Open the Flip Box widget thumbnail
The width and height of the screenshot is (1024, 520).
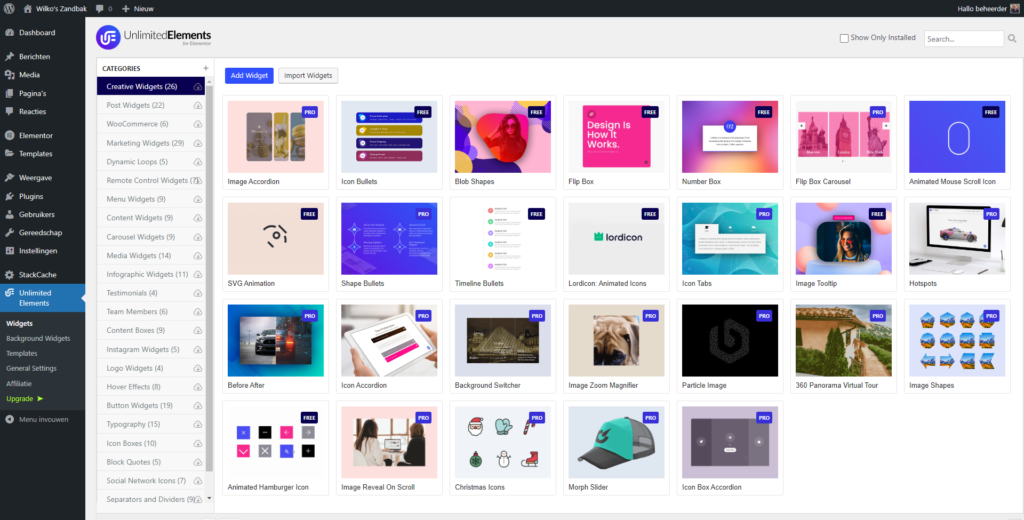(616, 137)
